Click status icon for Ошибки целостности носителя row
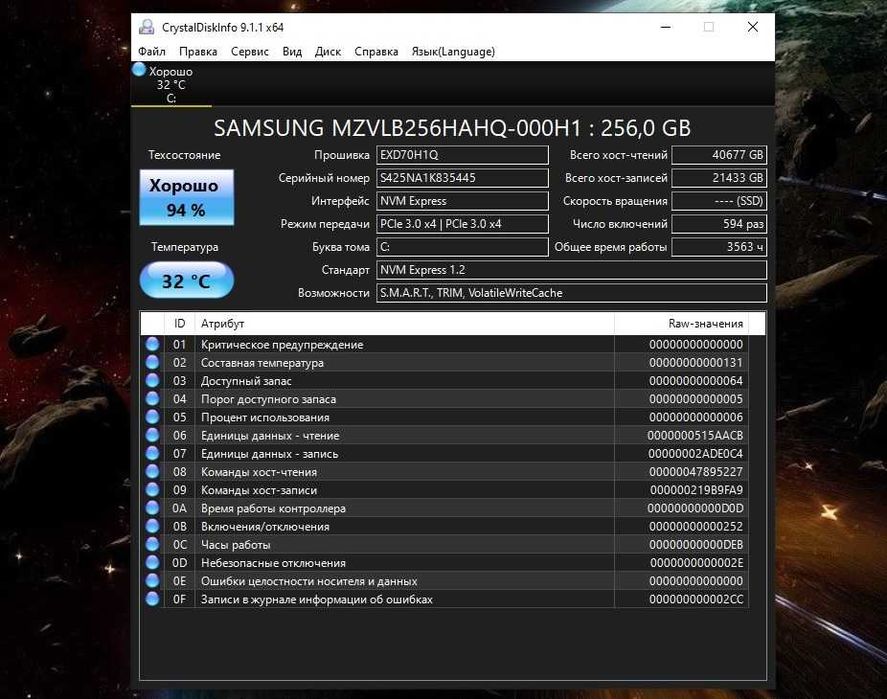The width and height of the screenshot is (887, 699). [152, 580]
